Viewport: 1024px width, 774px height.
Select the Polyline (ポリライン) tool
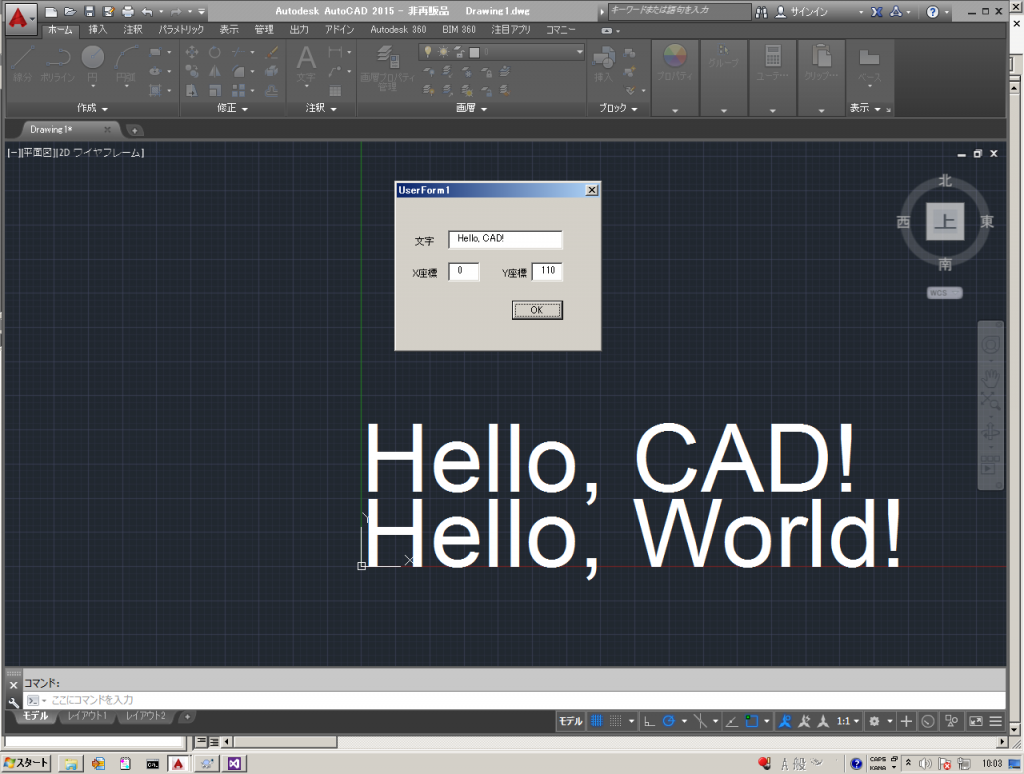[x=57, y=64]
